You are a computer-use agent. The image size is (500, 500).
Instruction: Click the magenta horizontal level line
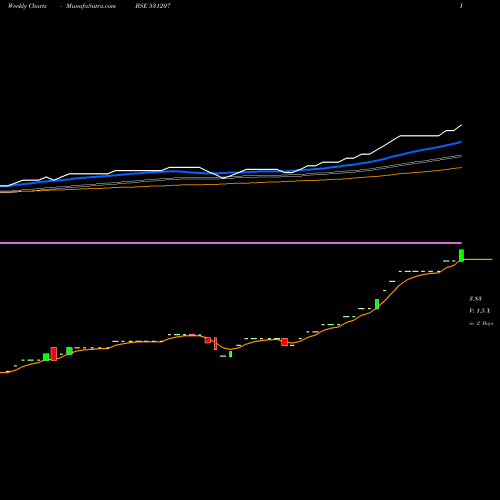click(231, 243)
